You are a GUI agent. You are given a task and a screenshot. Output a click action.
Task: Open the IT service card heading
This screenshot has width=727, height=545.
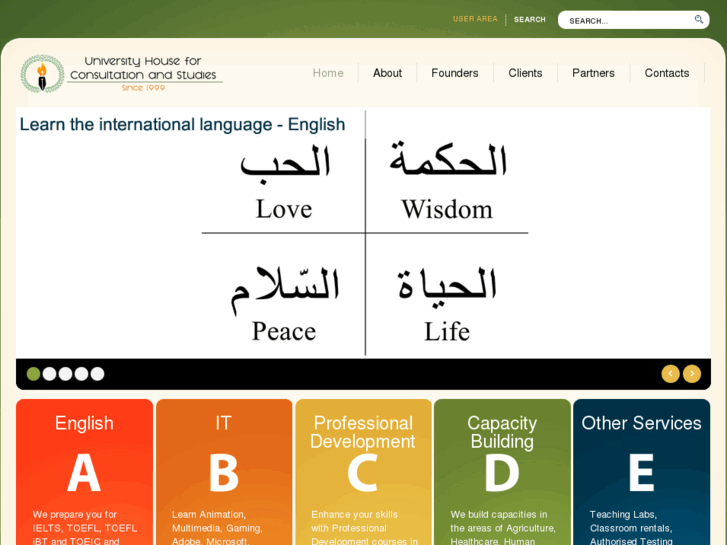(223, 423)
